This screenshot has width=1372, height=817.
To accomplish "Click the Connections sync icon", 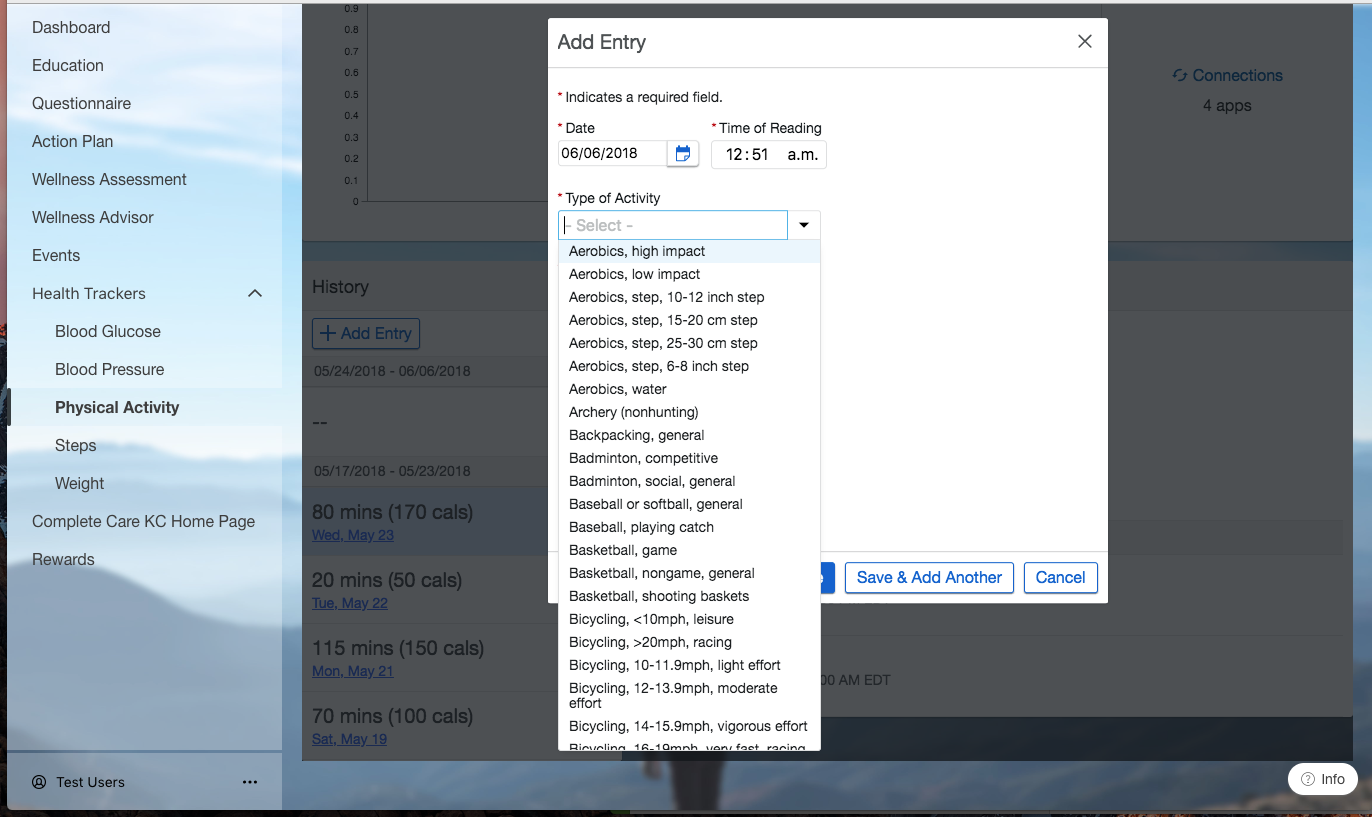I will pos(1180,75).
